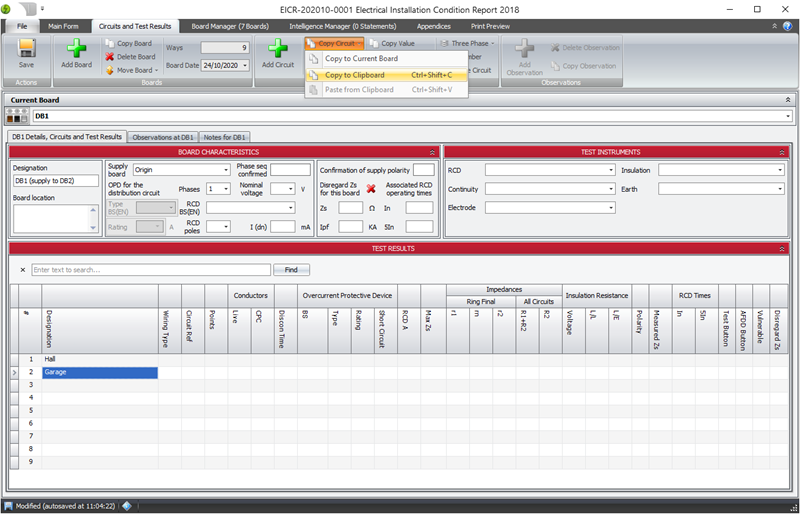800x514 pixels.
Task: Open the Nominal voltage dropdown
Action: 291,189
